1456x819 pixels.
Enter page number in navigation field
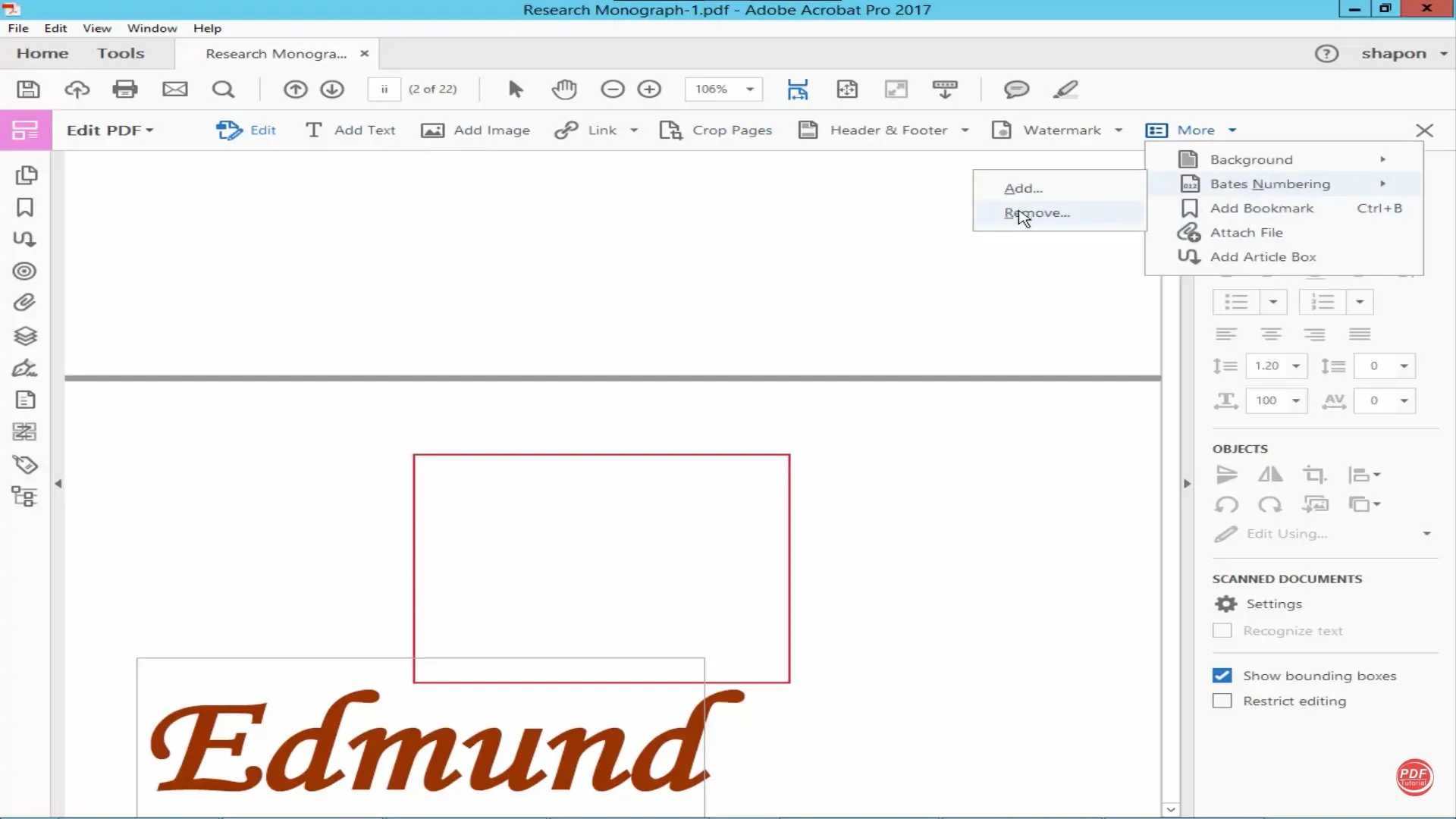click(382, 89)
